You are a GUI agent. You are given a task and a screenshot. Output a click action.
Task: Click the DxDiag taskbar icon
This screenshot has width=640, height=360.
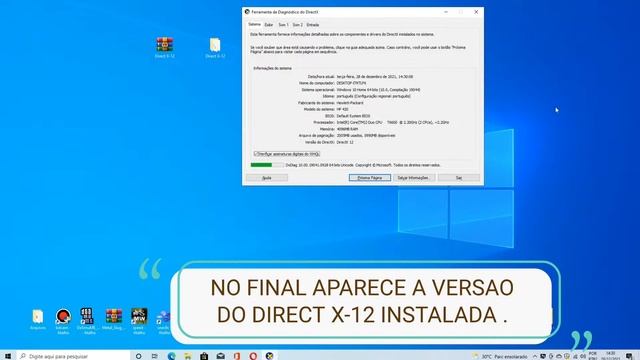pyautogui.click(x=269, y=356)
